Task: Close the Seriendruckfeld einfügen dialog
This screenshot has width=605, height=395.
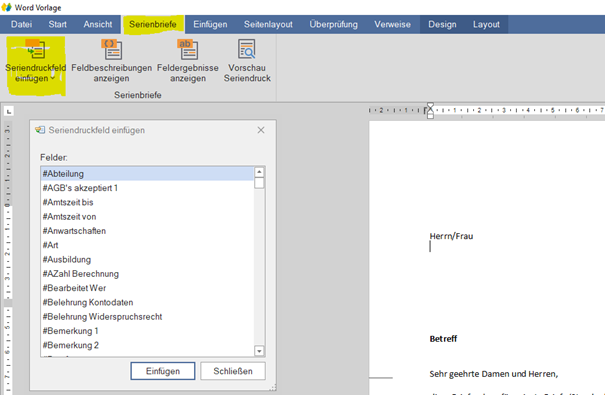Action: click(x=261, y=130)
